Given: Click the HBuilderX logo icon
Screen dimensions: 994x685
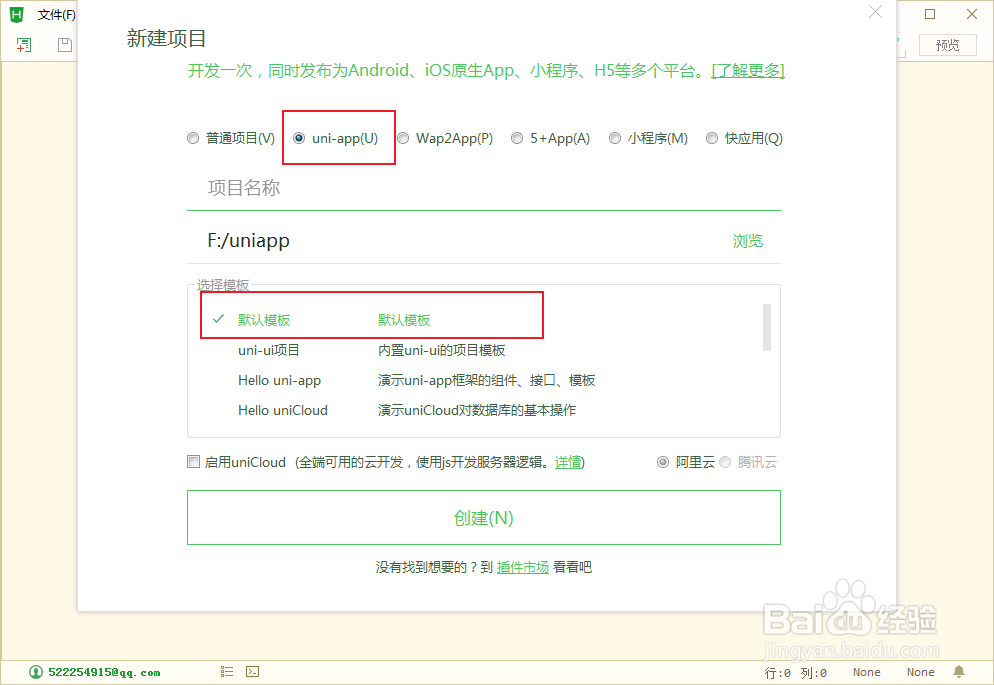Looking at the screenshot, I should [16, 14].
